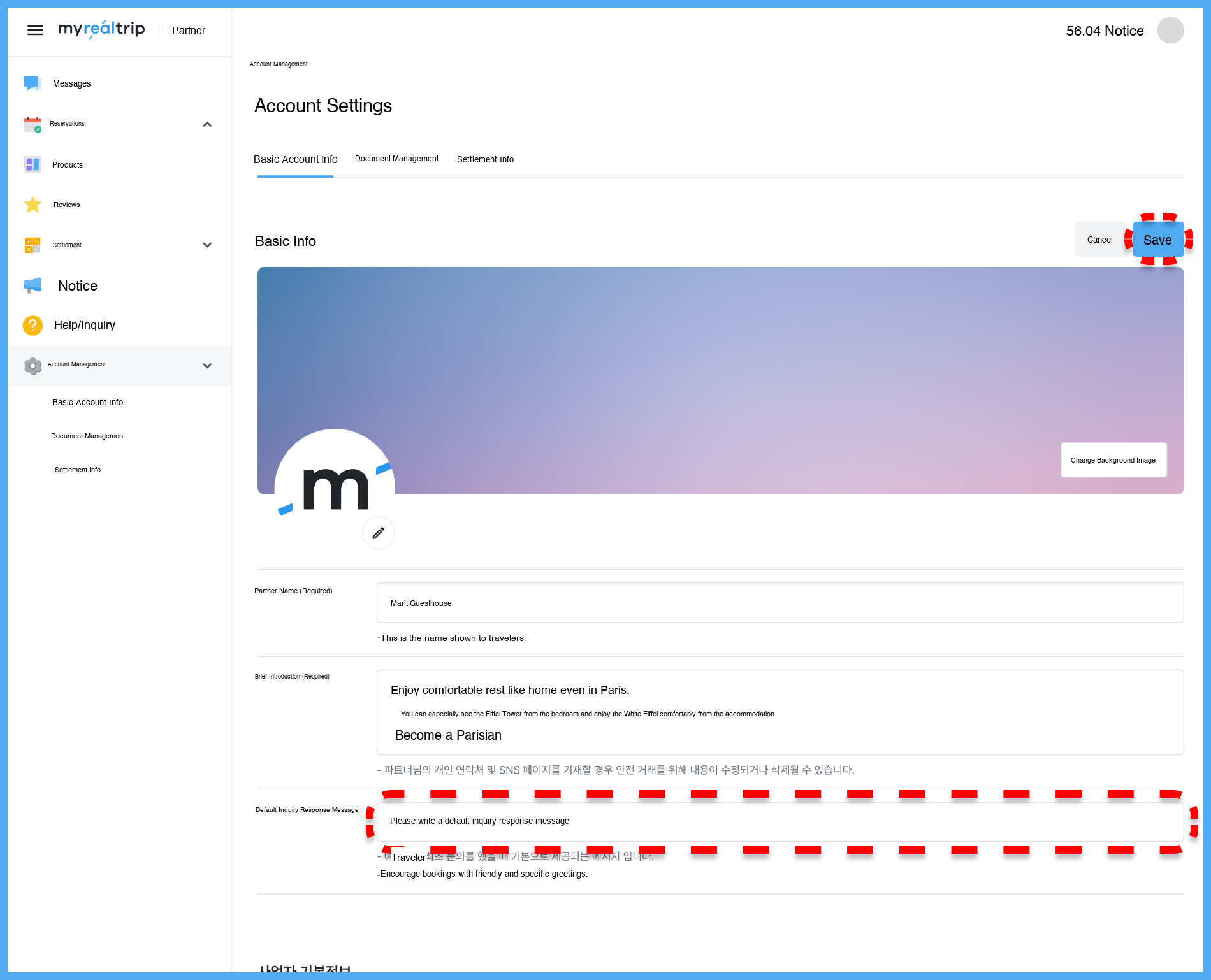Click the Reservations calendar icon
Screen dimensions: 1211x980
point(33,124)
